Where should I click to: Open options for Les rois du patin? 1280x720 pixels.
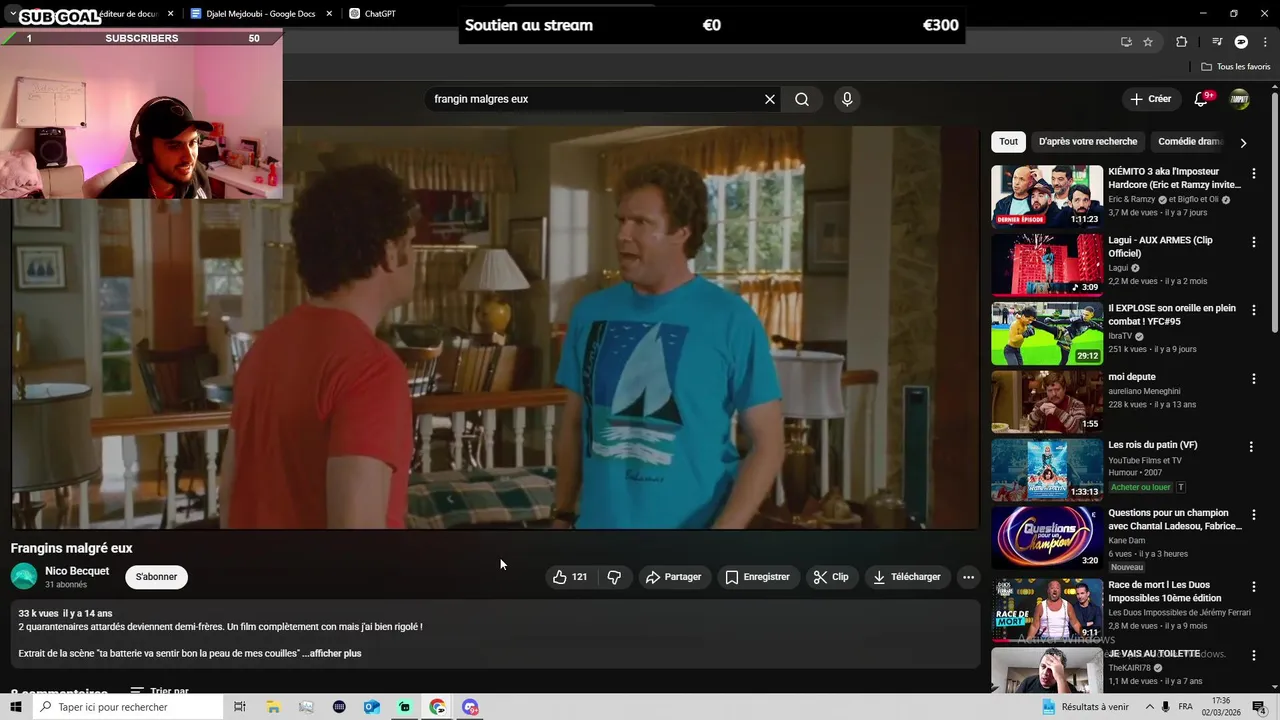click(1251, 447)
